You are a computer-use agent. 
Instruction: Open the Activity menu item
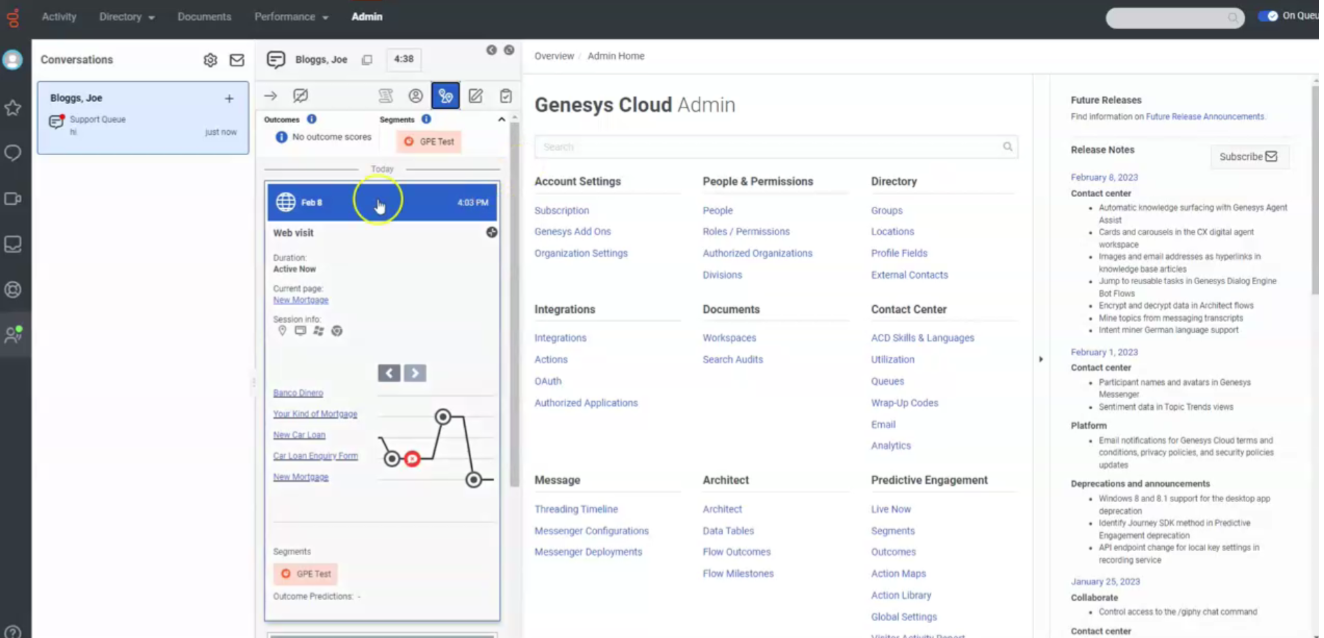tap(58, 16)
